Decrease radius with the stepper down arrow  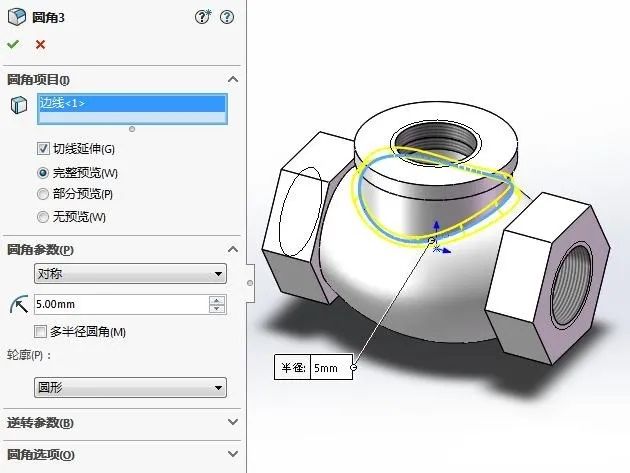tap(217, 309)
